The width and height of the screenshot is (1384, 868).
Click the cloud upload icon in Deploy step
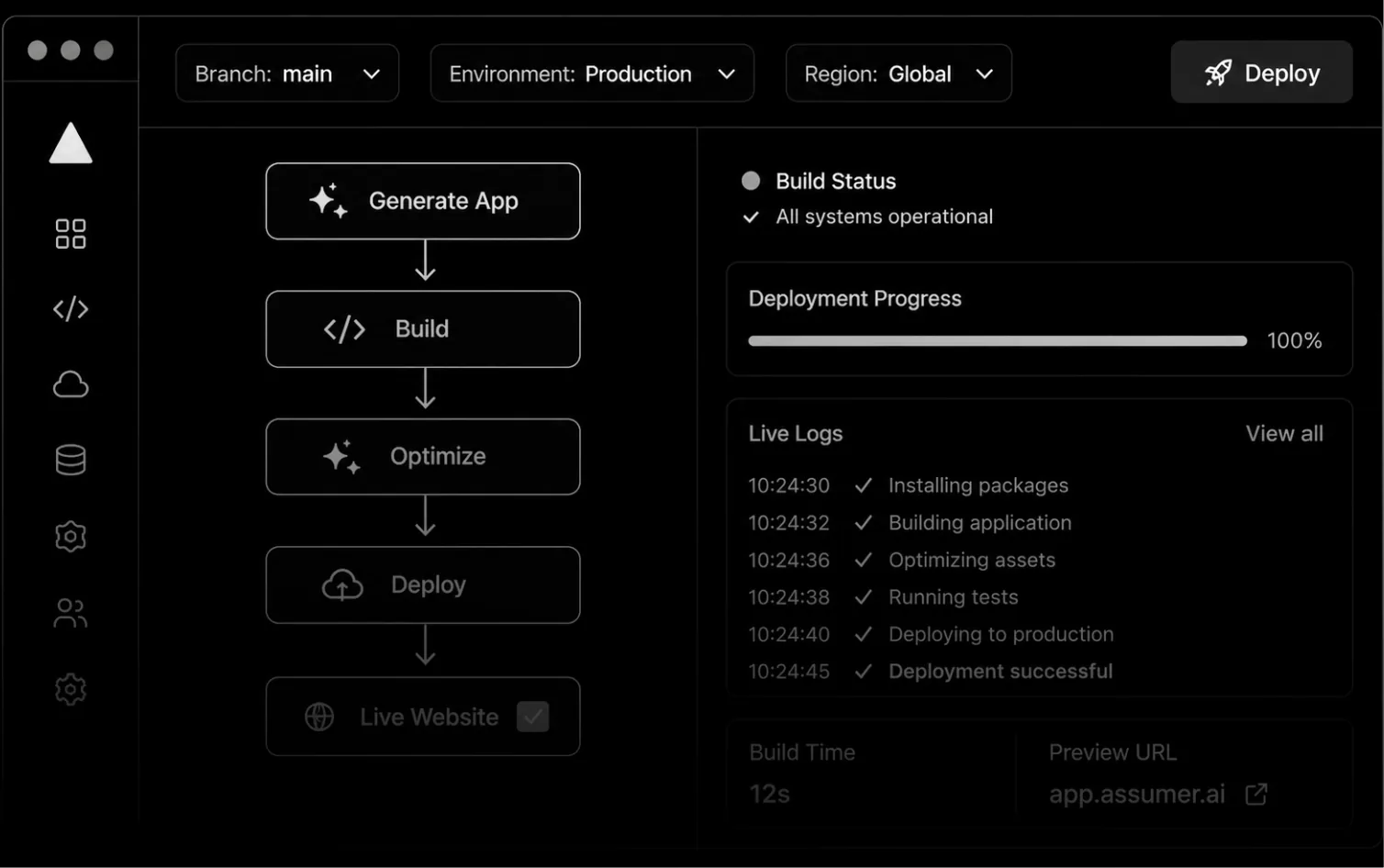(x=342, y=584)
